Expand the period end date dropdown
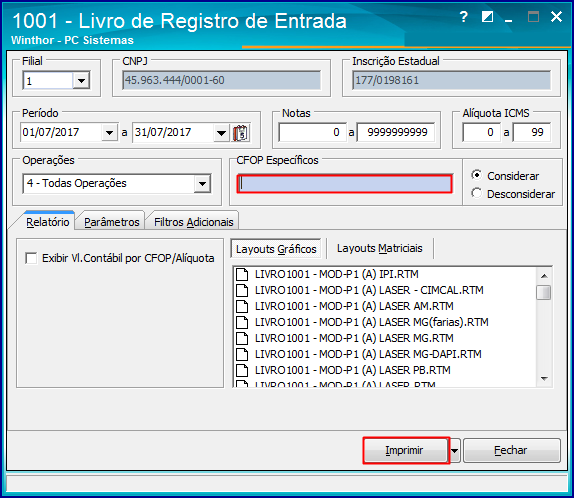Viewport: 574px width, 498px height. 221,132
